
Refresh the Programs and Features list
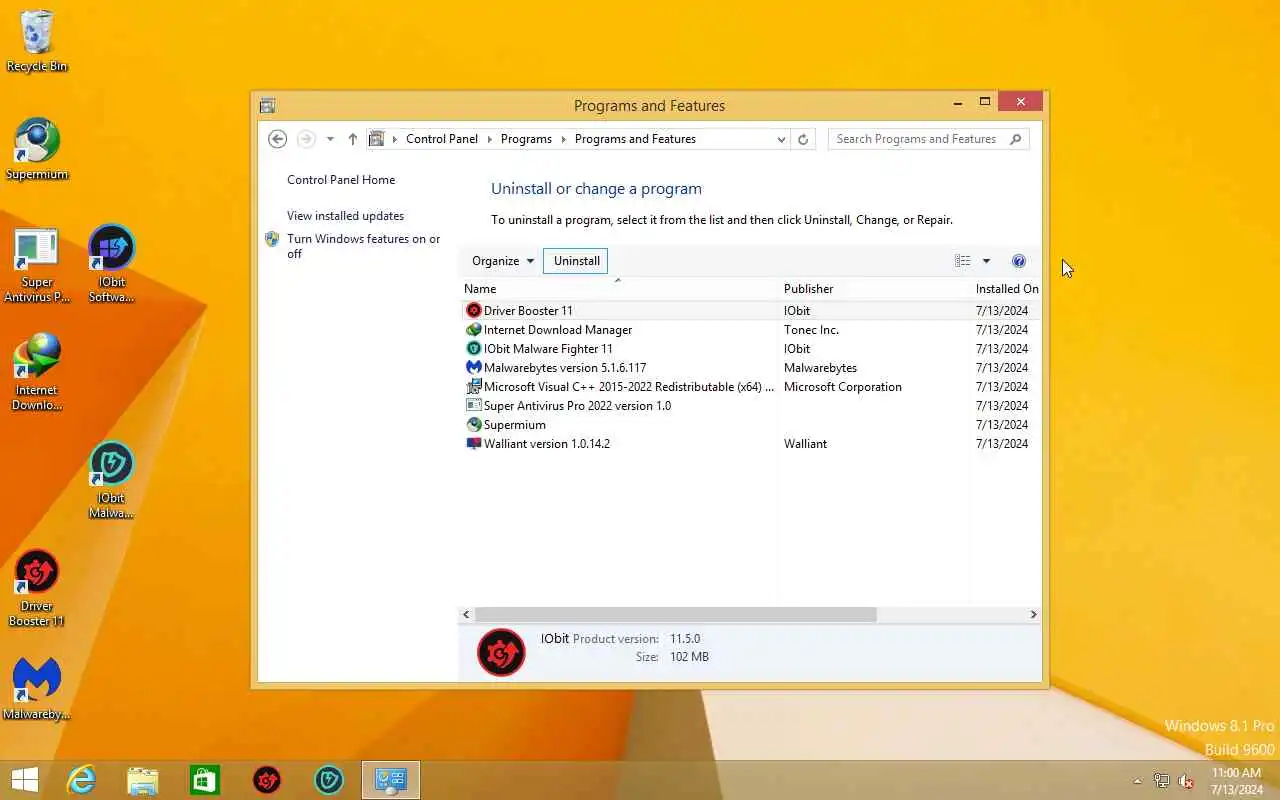[803, 139]
